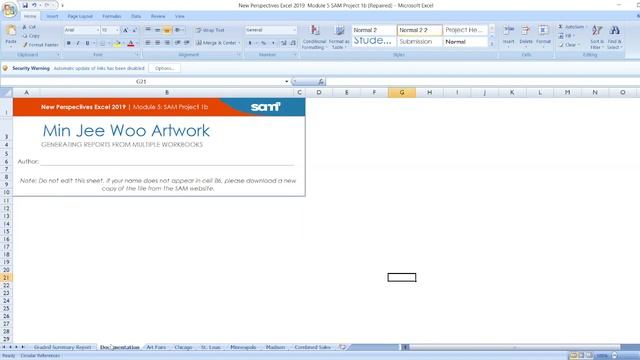The image size is (640, 360).
Task: Click Copy in Clipboard group
Action: (31, 36)
